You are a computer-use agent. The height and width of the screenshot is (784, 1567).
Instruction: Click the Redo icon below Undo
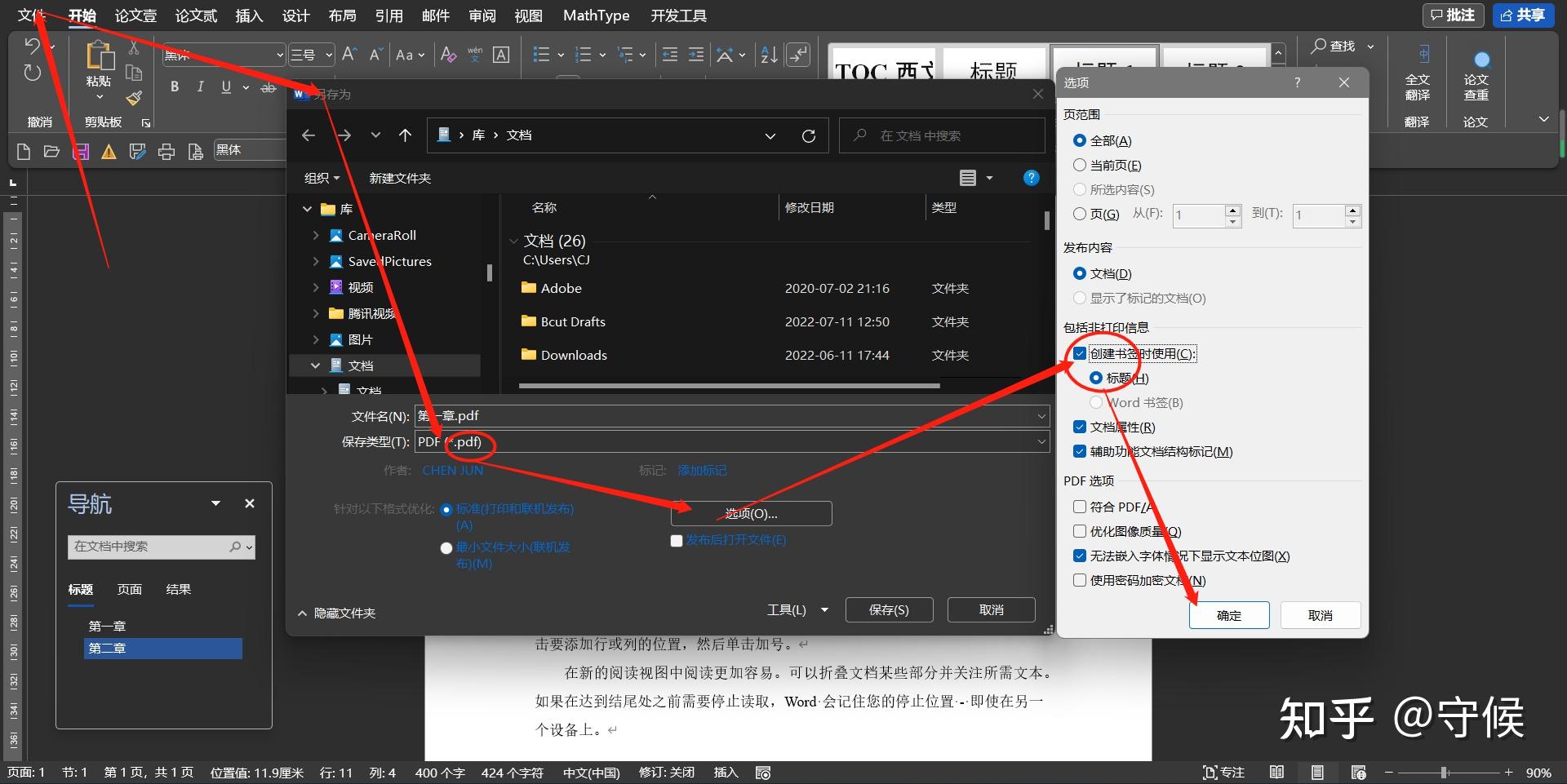[32, 73]
